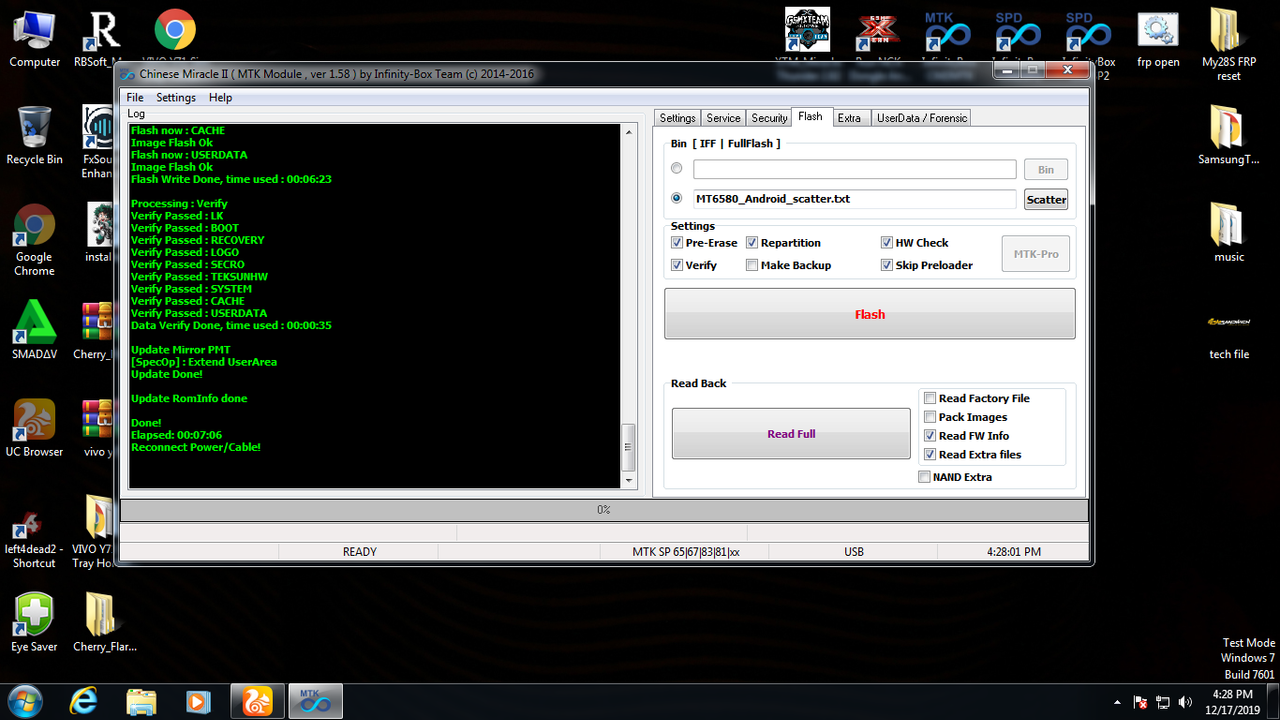Open the frp open desktop file
This screenshot has width=1280, height=720.
[x=1158, y=40]
